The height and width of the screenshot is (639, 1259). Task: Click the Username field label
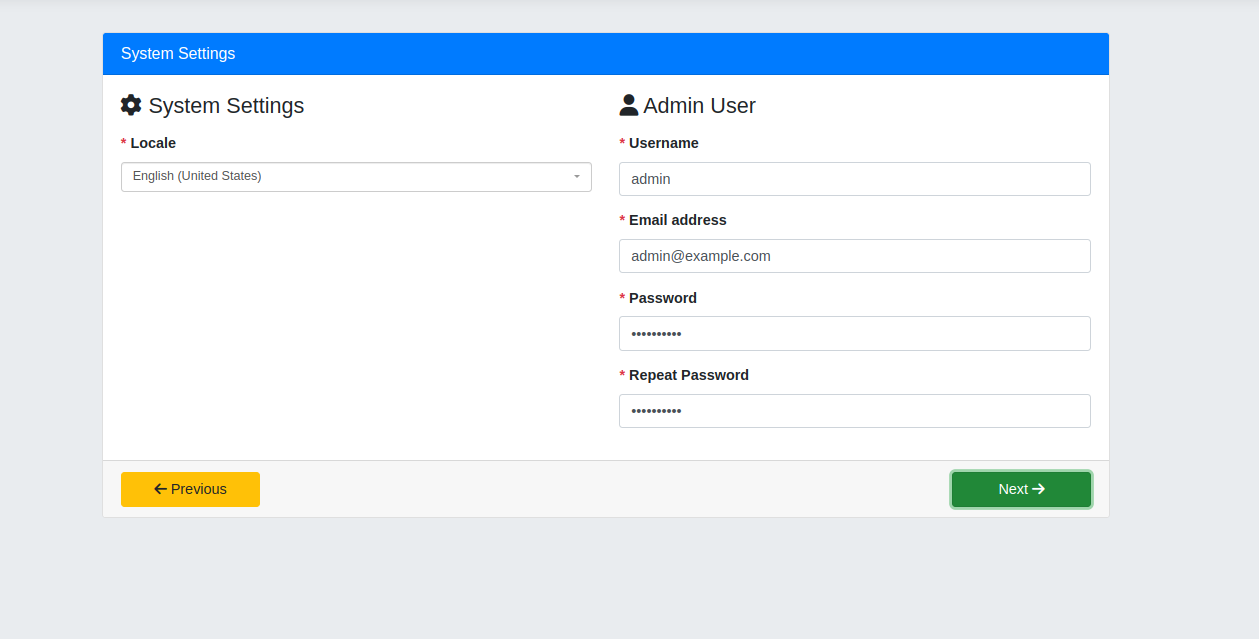coord(663,143)
